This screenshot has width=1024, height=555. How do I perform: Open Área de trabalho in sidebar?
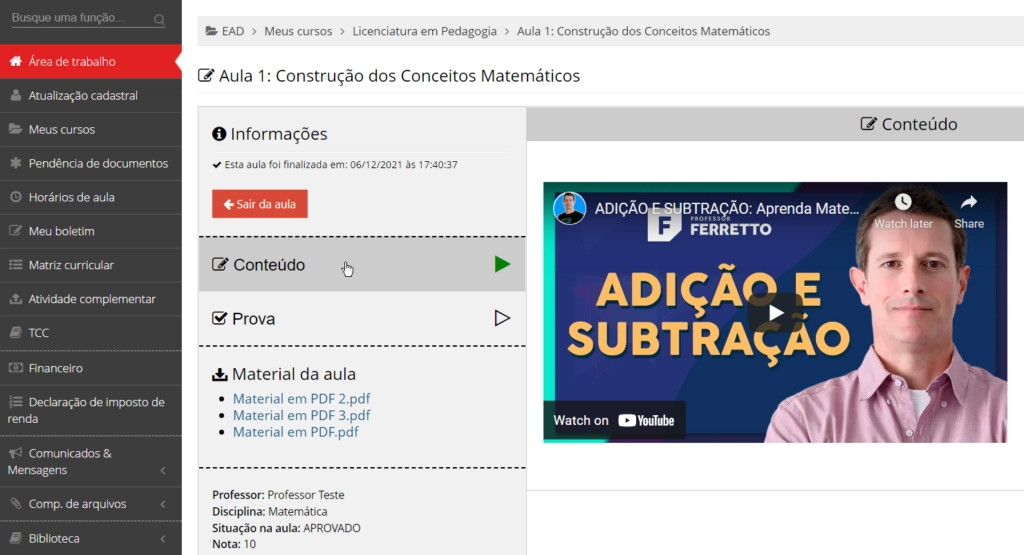click(72, 61)
